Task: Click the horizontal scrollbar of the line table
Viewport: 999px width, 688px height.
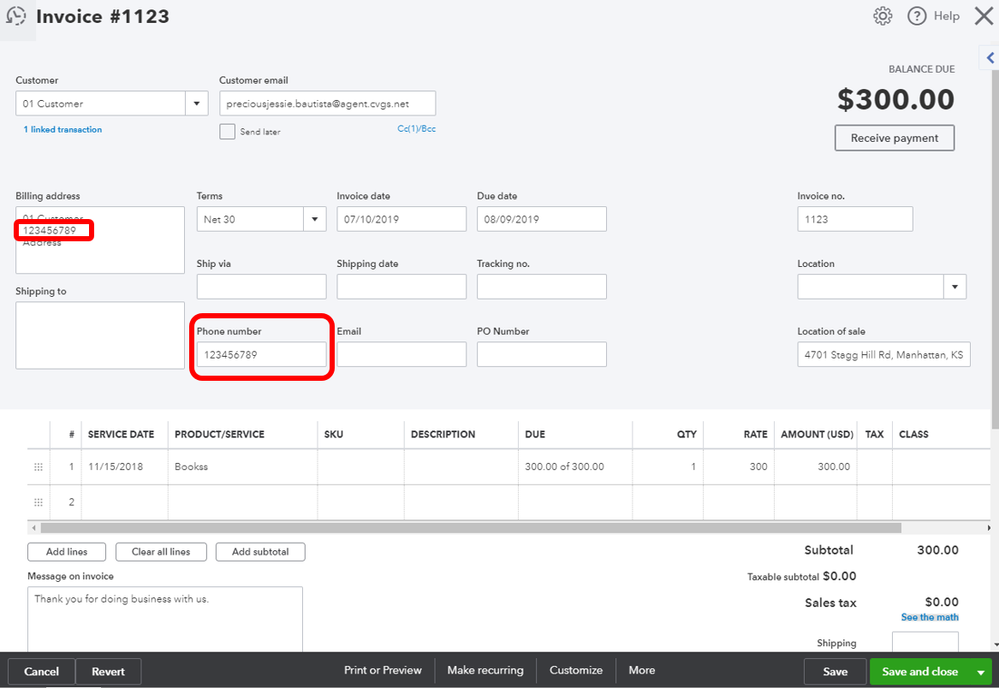Action: click(x=471, y=527)
